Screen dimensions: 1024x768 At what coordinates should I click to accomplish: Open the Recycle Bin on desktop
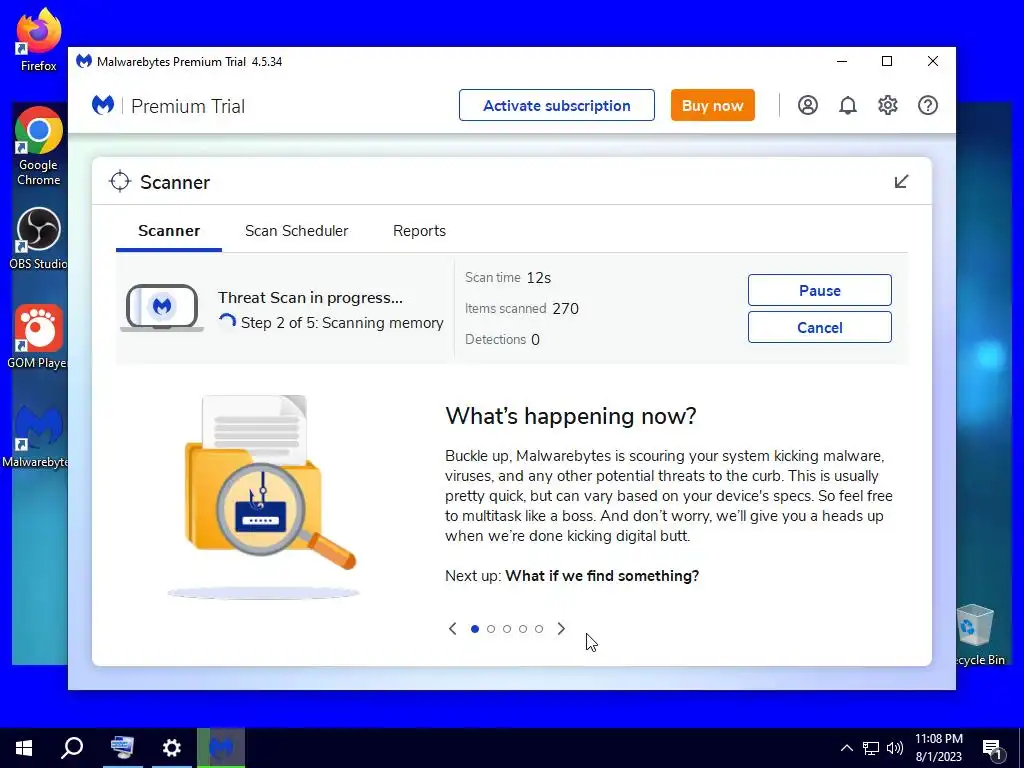(976, 635)
